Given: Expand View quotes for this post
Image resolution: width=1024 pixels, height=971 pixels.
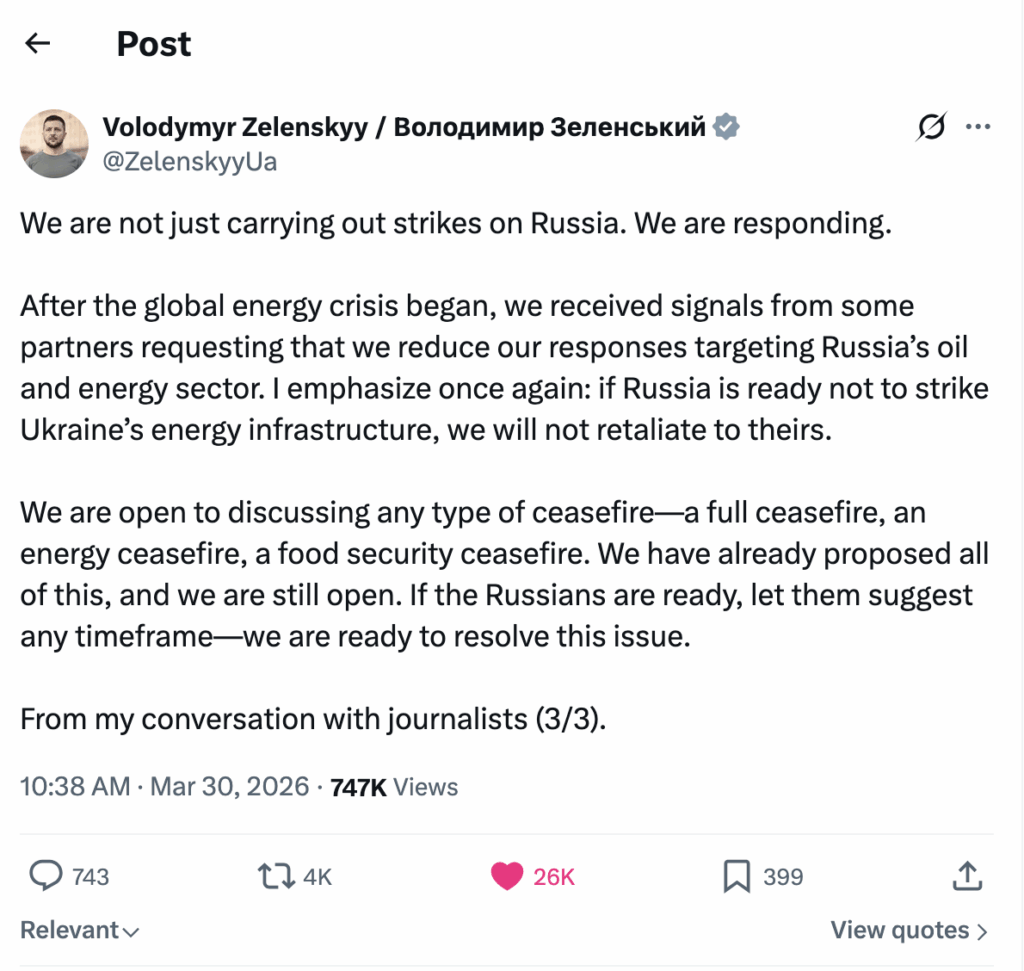Looking at the screenshot, I should pos(908,930).
